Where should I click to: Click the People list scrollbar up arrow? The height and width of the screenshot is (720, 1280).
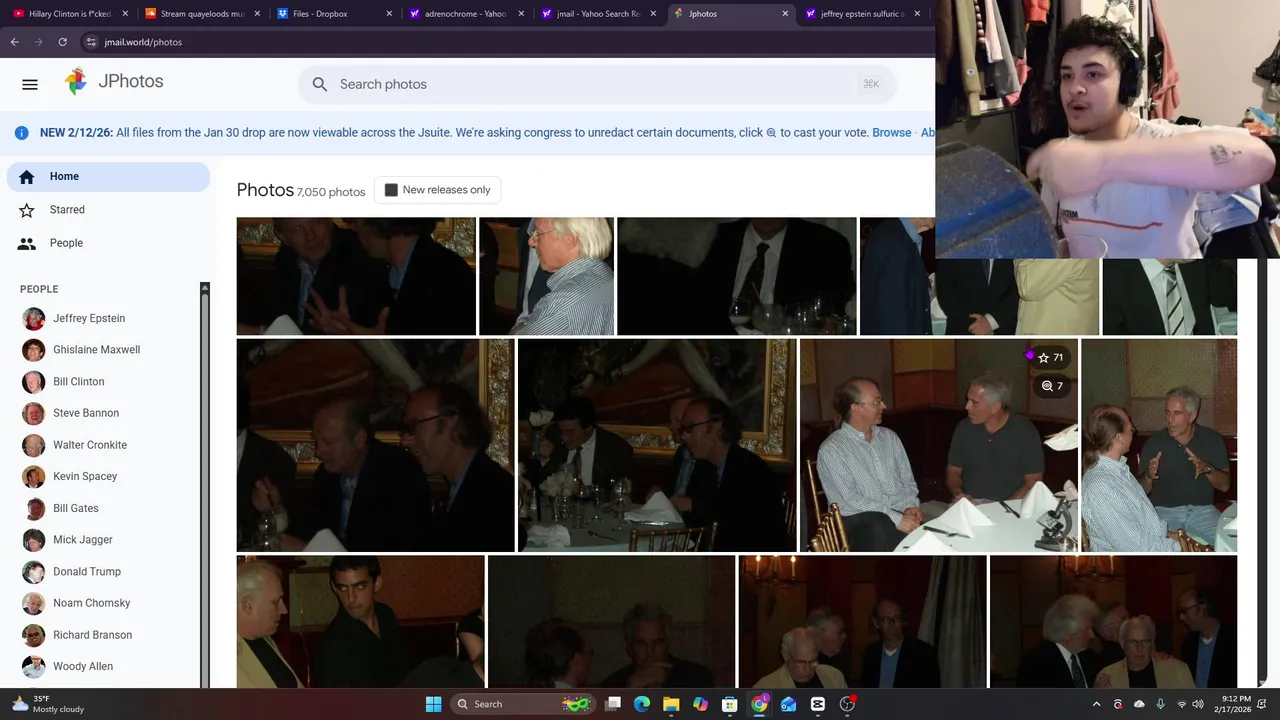[205, 288]
